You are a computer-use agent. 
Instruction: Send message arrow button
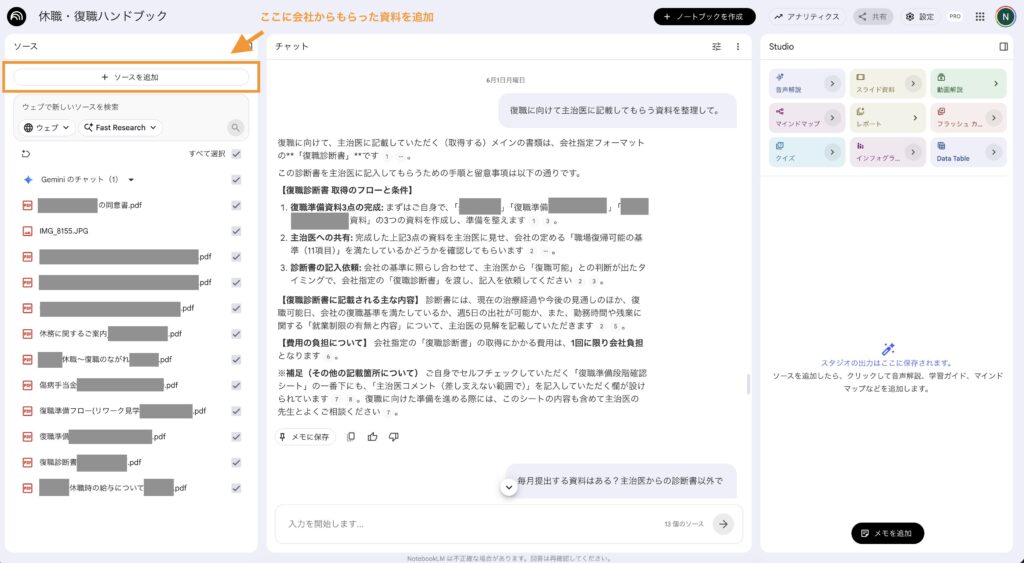pyautogui.click(x=723, y=524)
